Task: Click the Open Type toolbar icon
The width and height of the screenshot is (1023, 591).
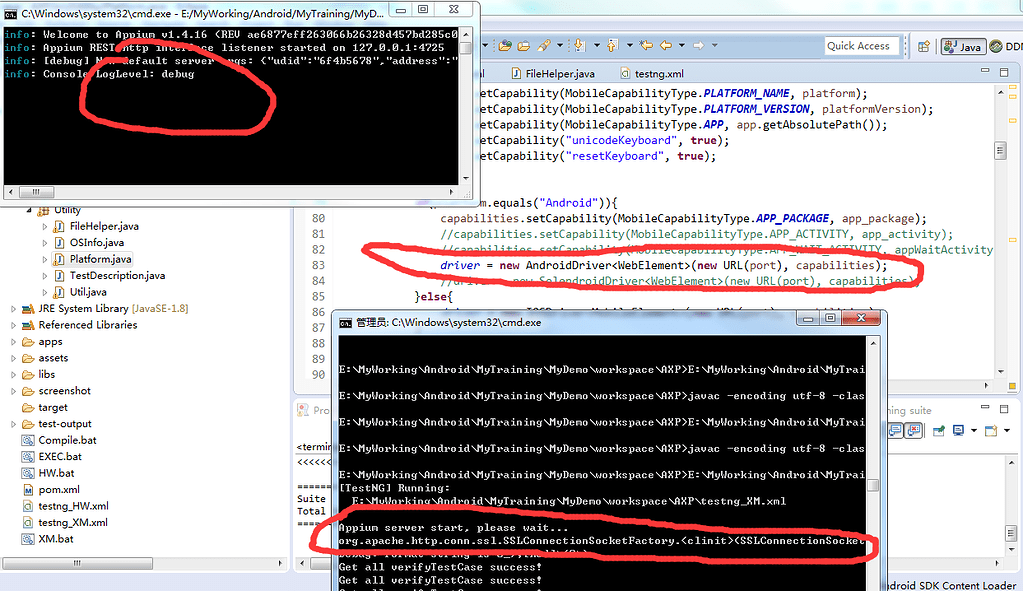Action: 505,46
